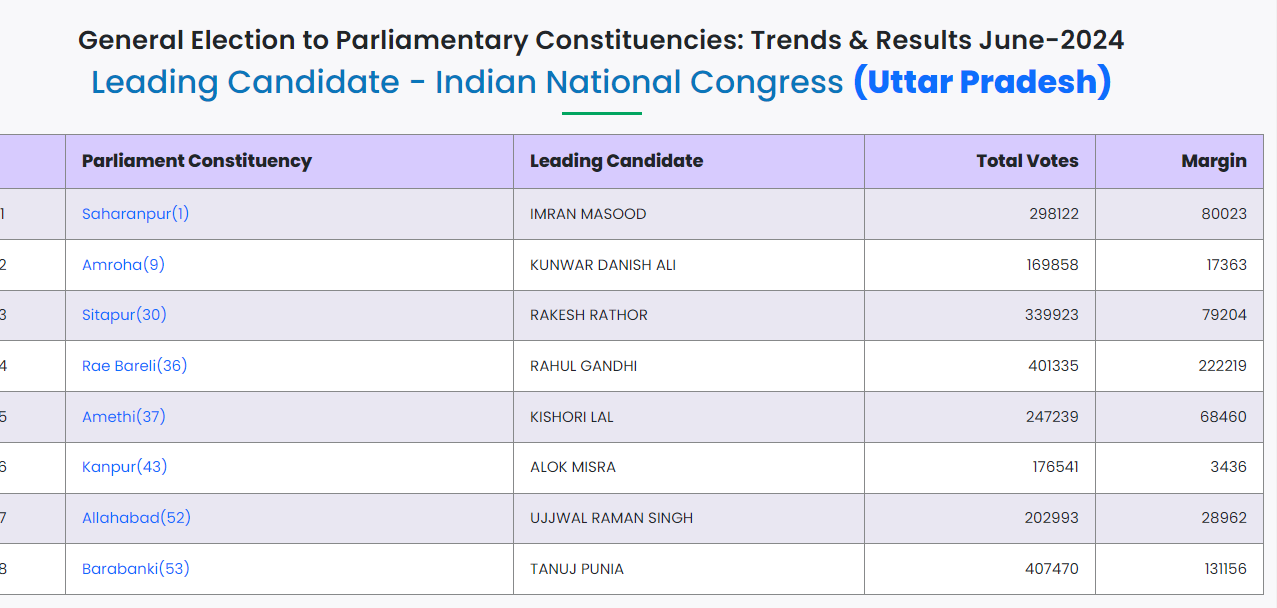Click candidate name IMRAN MASOOD
This screenshot has width=1277, height=608.
point(588,214)
